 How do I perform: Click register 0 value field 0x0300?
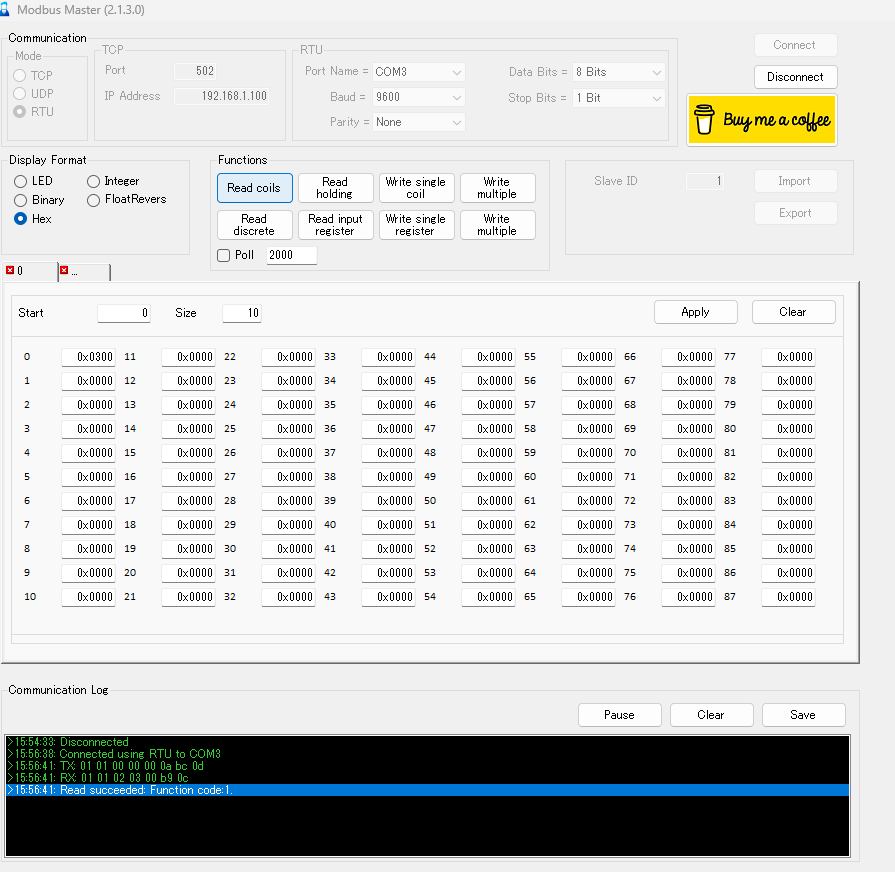(x=89, y=357)
